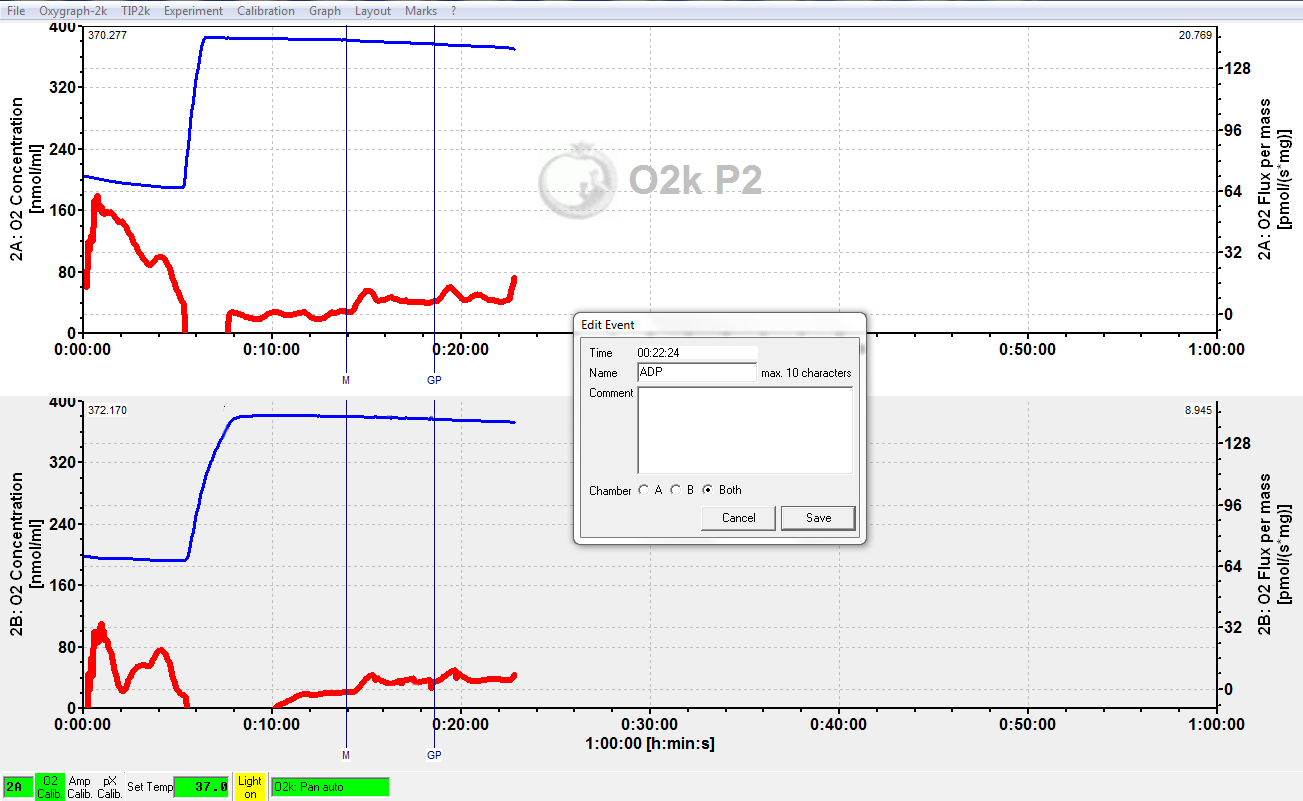Click the max. 10 characters hint
The width and height of the screenshot is (1303, 801).
point(806,373)
